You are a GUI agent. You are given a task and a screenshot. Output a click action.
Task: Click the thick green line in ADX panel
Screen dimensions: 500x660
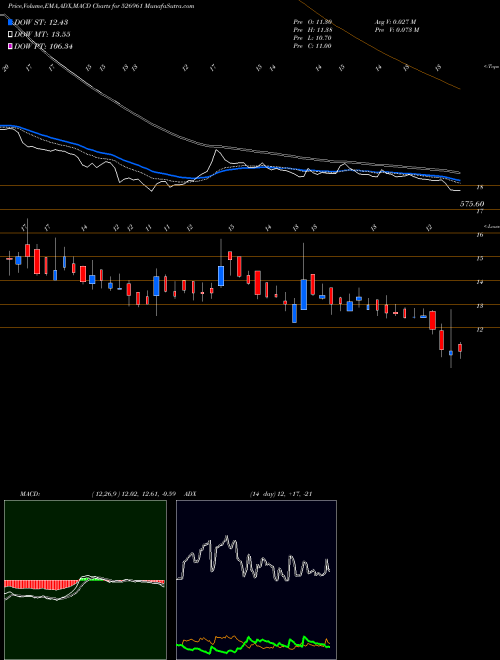tap(253, 646)
